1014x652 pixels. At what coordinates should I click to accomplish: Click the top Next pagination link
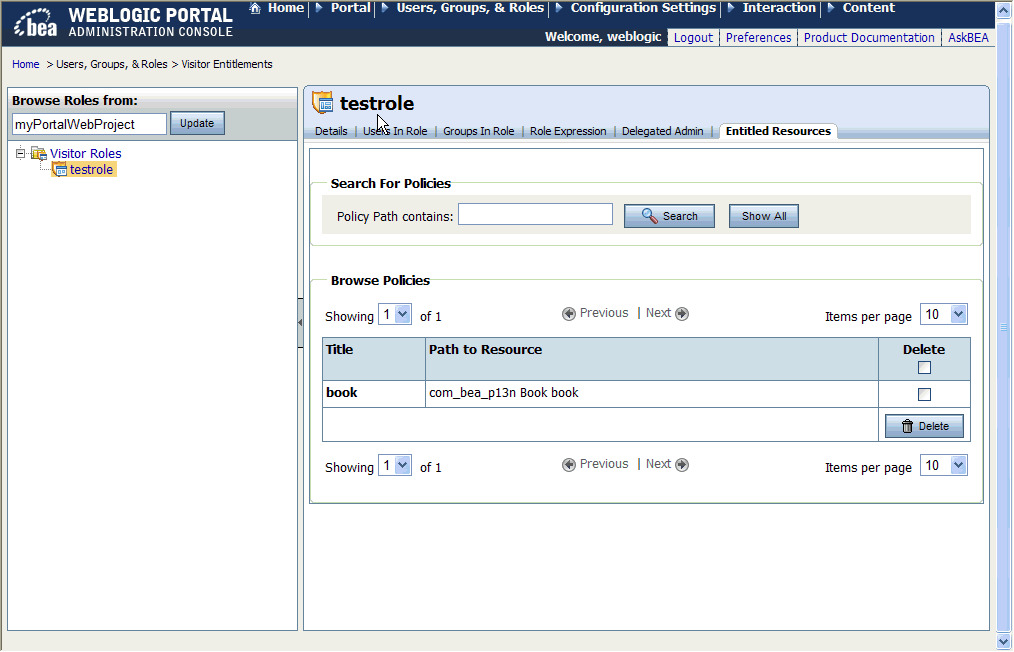coord(658,313)
